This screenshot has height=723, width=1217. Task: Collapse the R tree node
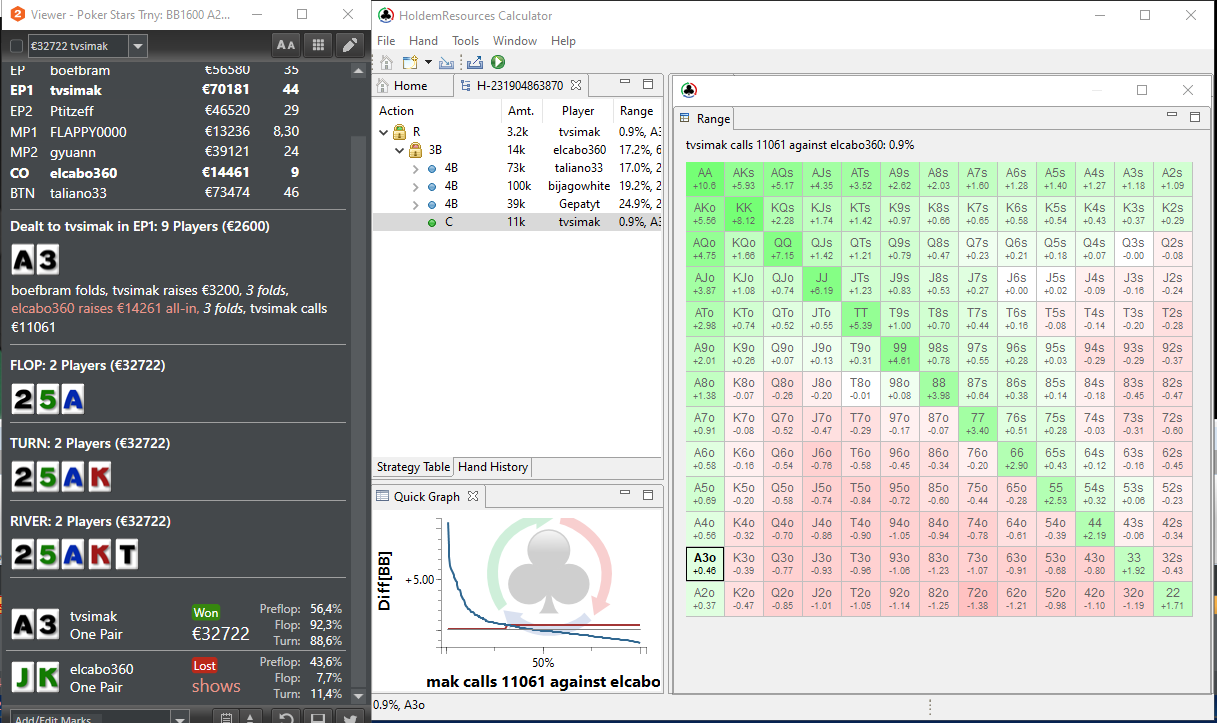pyautogui.click(x=384, y=131)
